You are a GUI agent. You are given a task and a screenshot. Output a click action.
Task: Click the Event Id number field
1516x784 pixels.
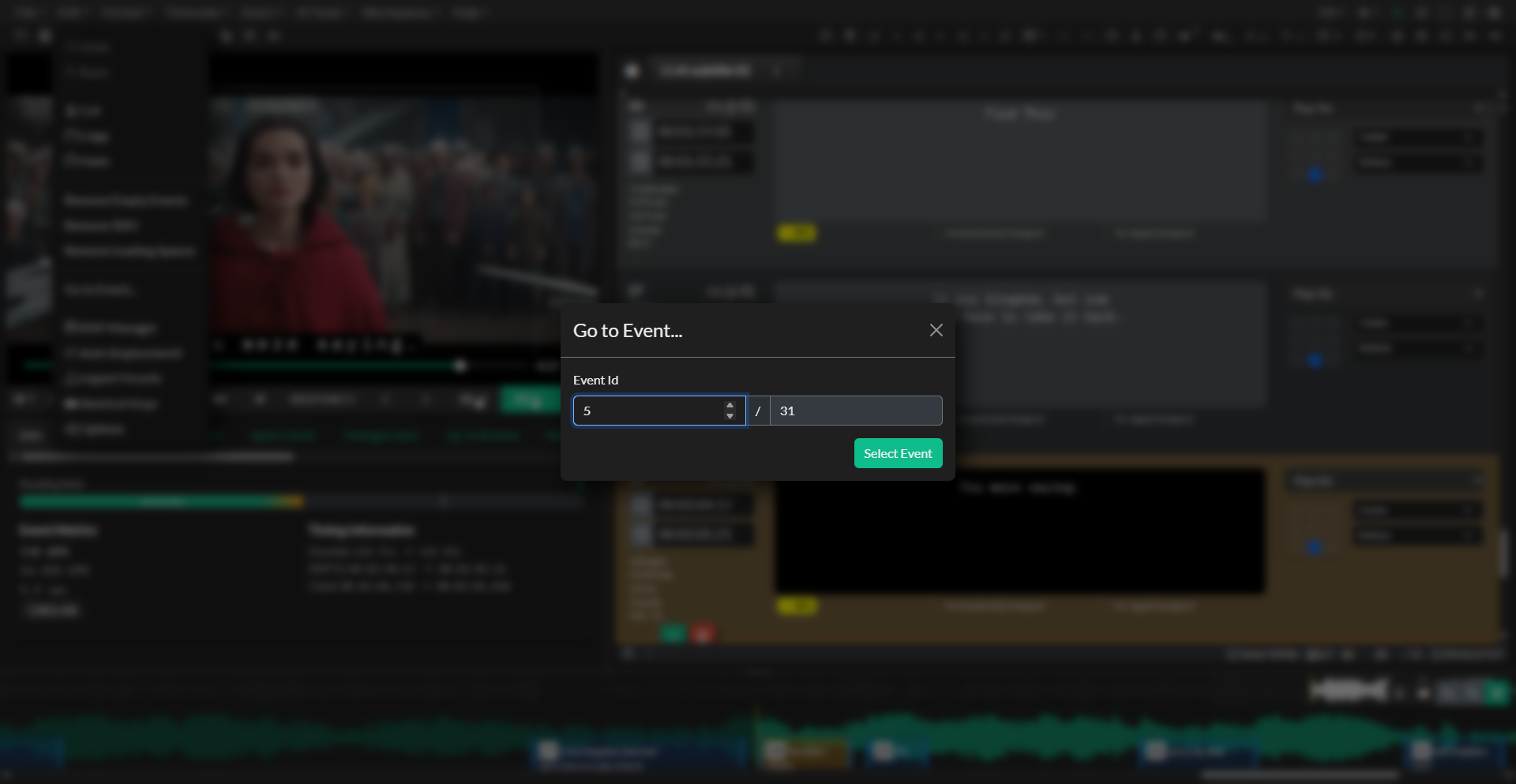(x=647, y=411)
